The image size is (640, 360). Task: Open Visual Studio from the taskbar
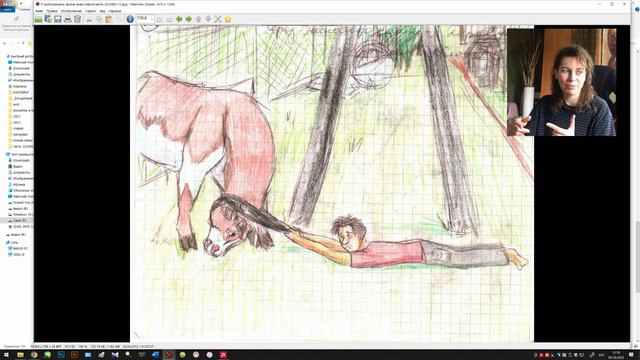115,355
